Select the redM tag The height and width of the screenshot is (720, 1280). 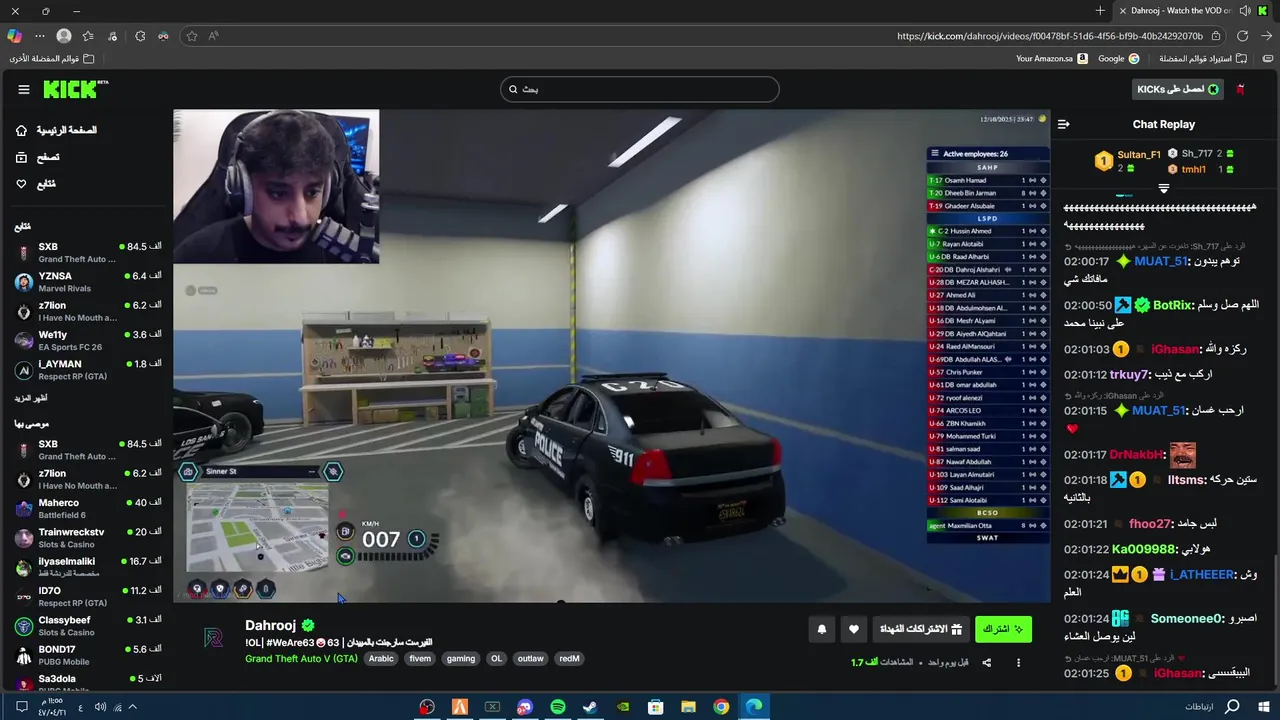(569, 659)
